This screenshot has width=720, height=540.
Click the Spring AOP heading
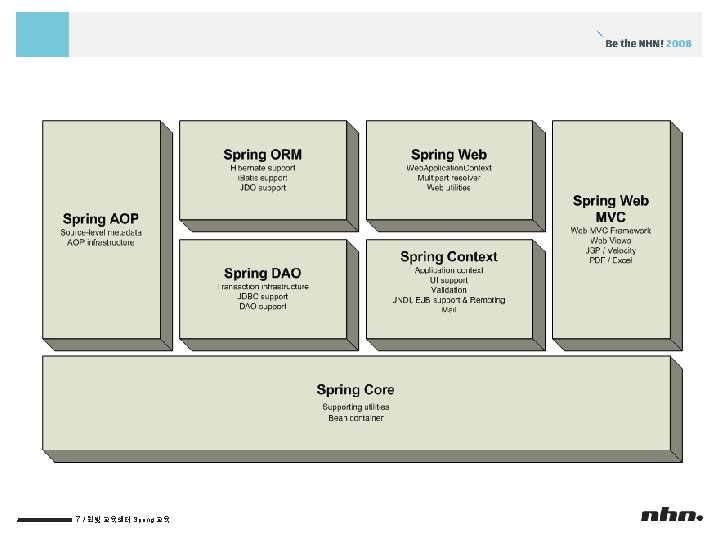point(101,219)
